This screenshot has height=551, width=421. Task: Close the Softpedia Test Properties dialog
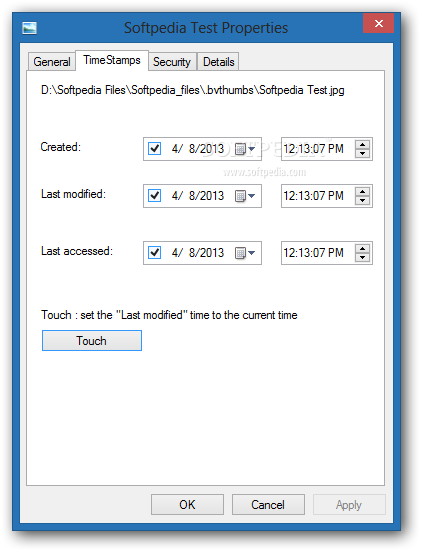coord(378,24)
